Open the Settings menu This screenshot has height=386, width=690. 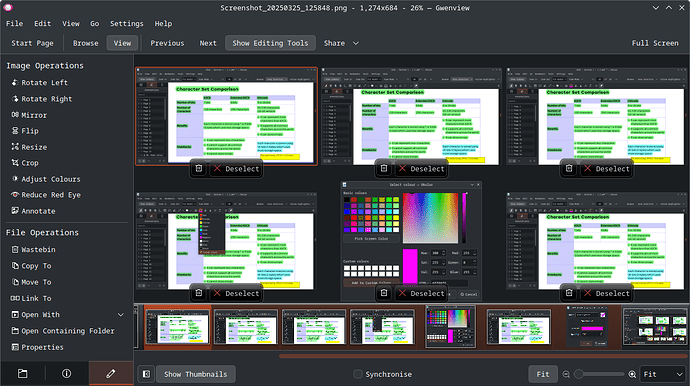pyautogui.click(x=127, y=24)
